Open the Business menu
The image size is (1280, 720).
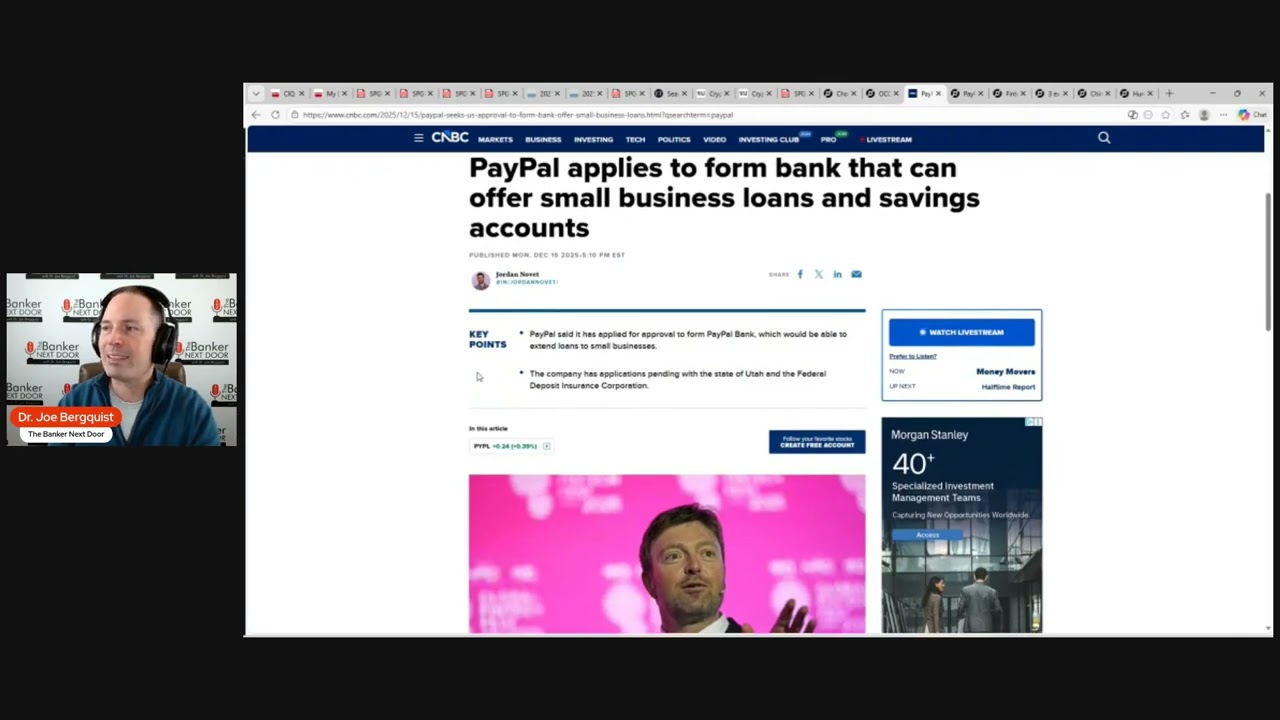[x=543, y=140]
